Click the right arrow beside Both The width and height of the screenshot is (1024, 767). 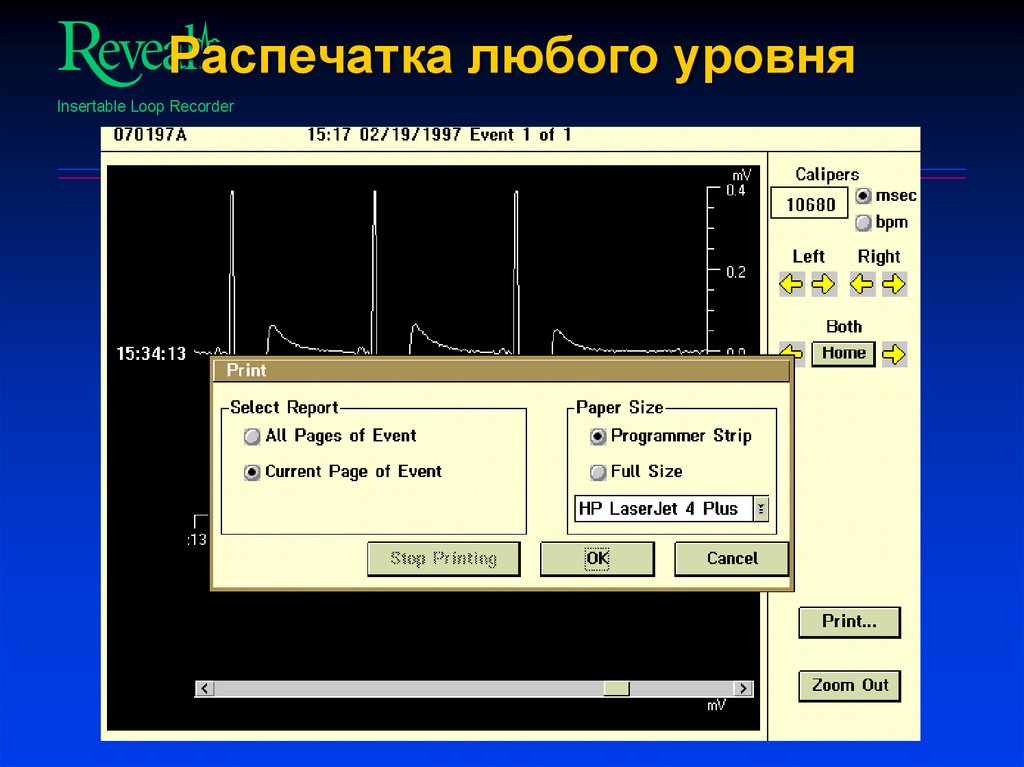coord(896,353)
